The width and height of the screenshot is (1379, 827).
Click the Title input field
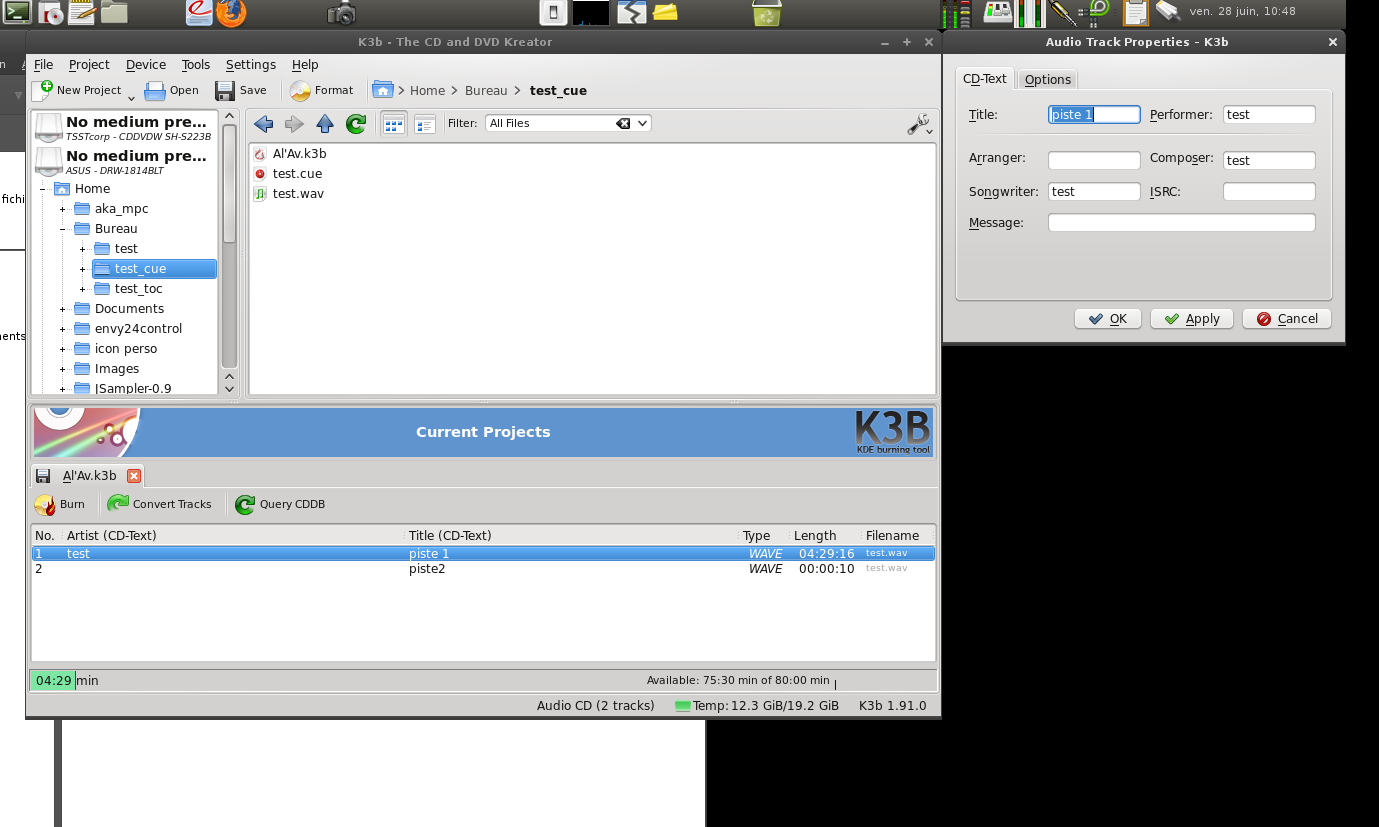pyautogui.click(x=1094, y=115)
